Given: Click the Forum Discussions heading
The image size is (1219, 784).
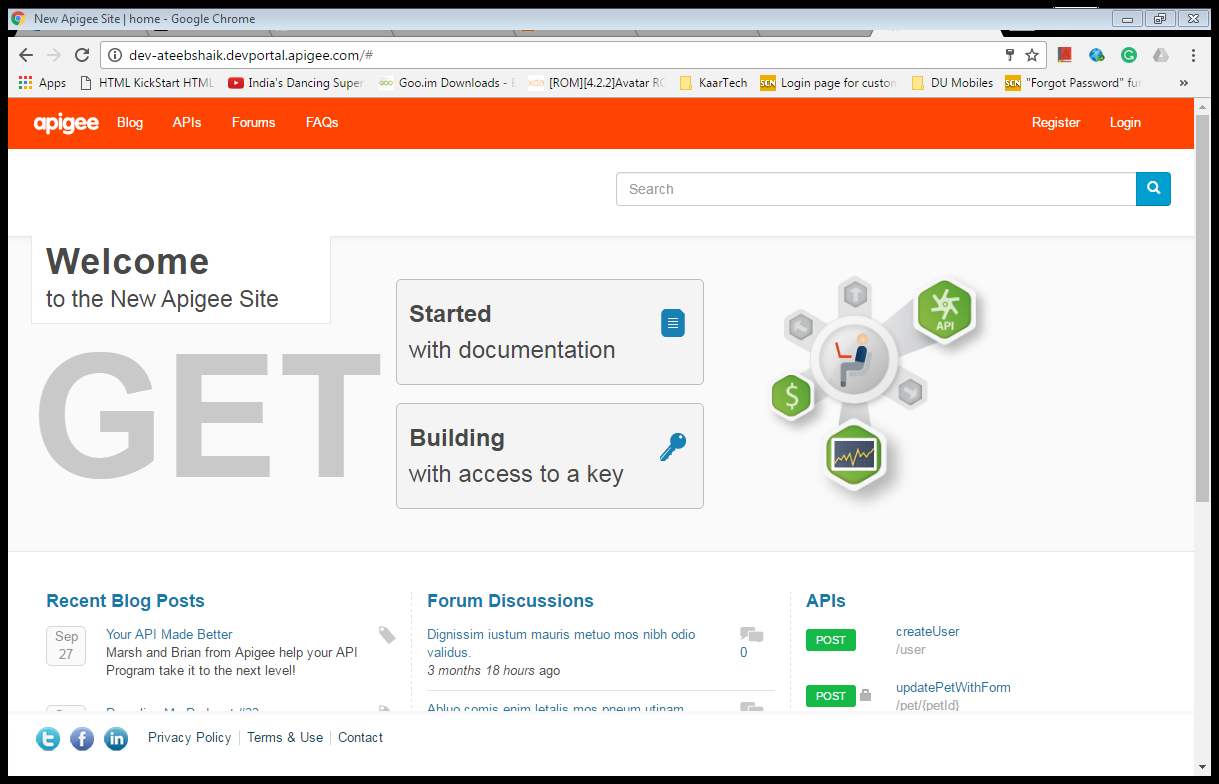Looking at the screenshot, I should (x=510, y=601).
